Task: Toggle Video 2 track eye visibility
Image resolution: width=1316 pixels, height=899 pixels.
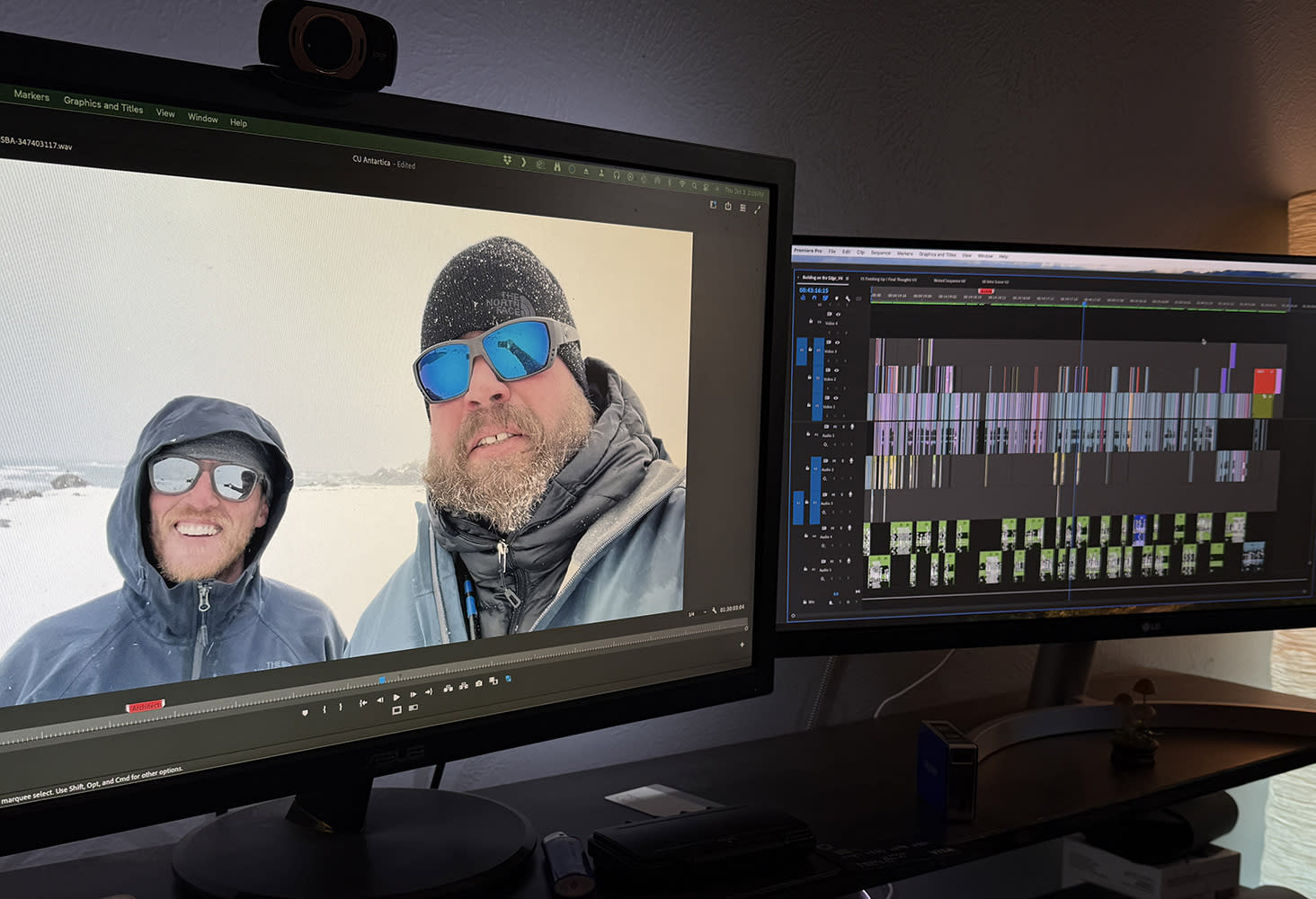Action: tap(837, 370)
